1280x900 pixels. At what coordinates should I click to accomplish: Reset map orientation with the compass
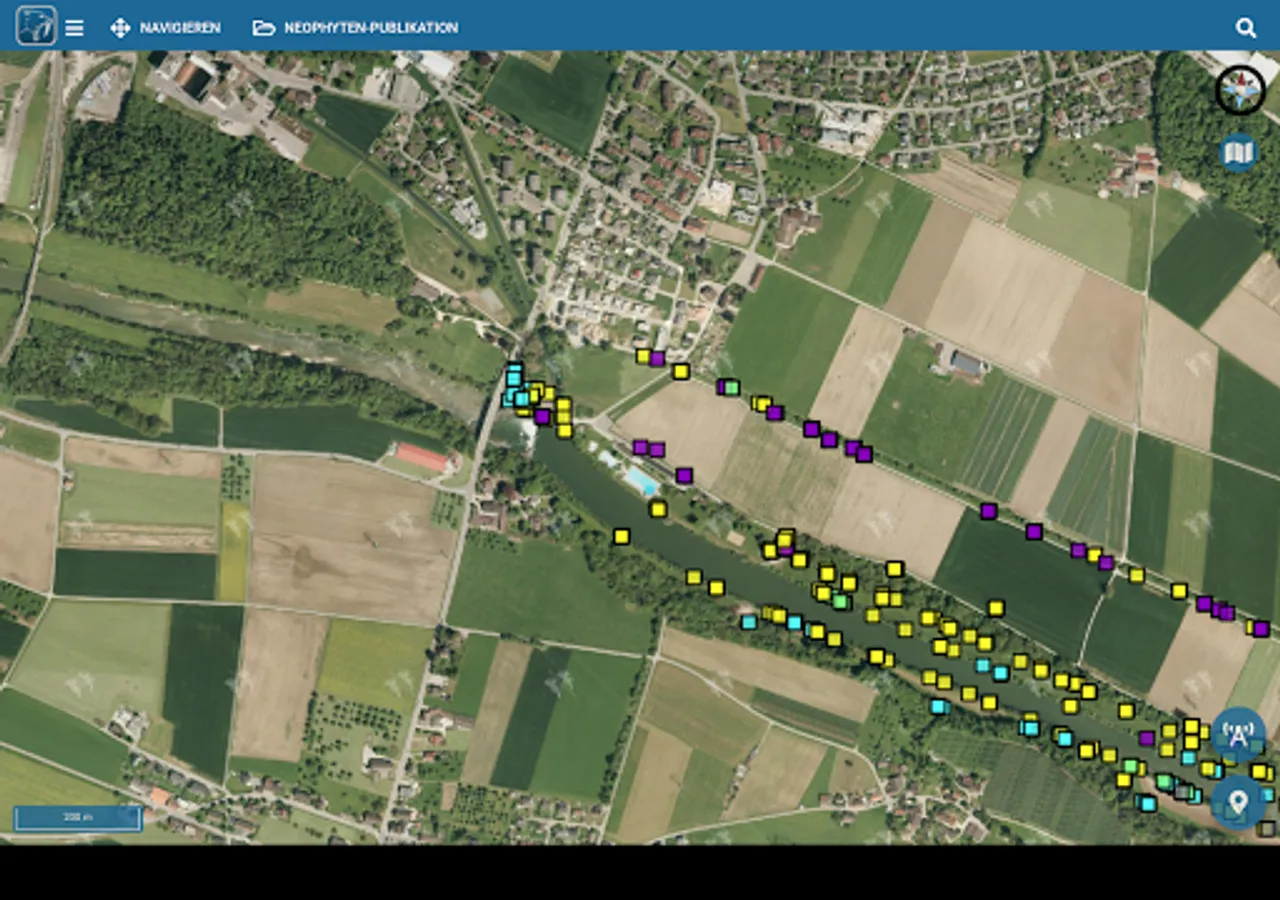pyautogui.click(x=1240, y=91)
